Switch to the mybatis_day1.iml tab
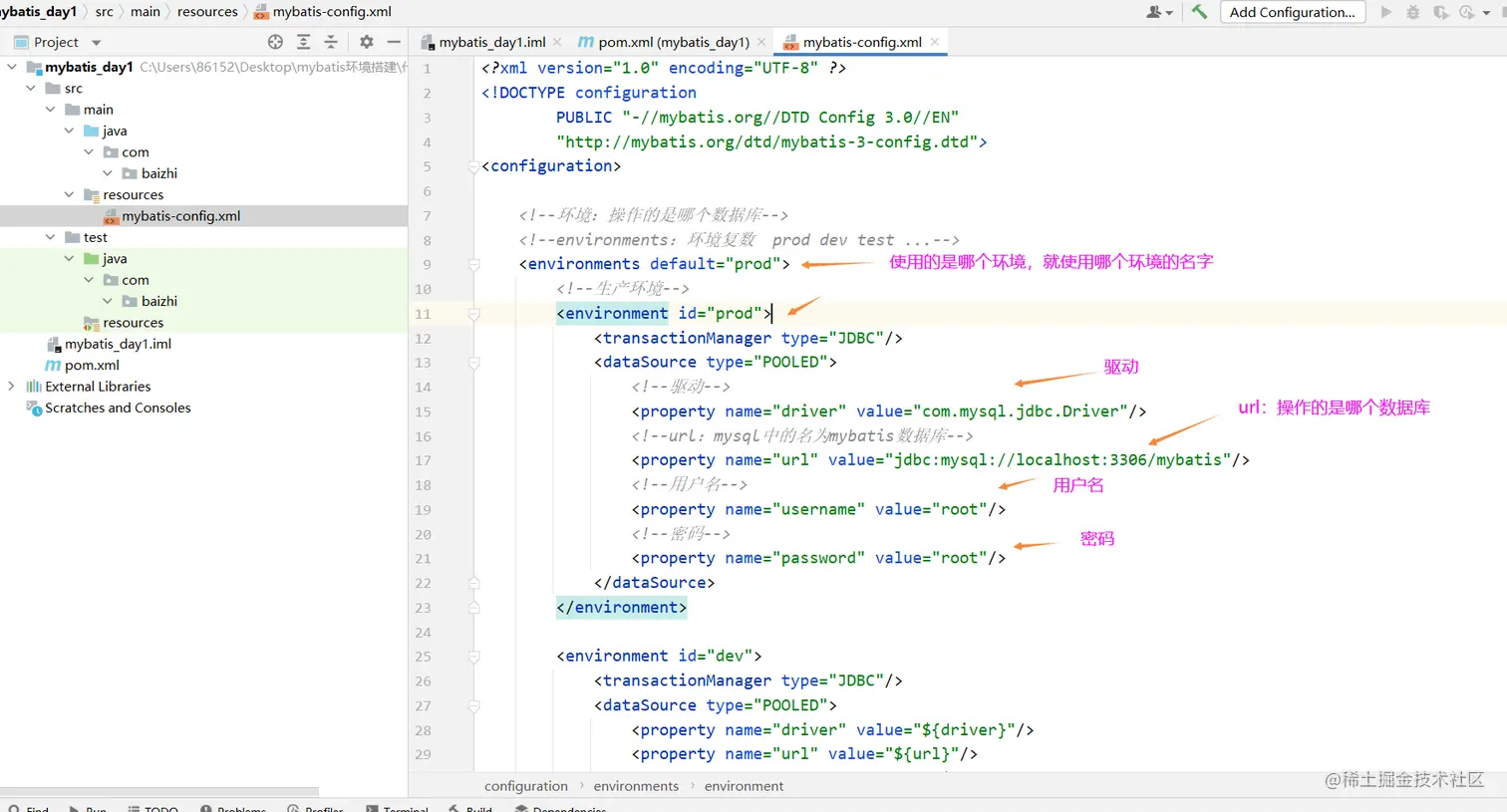The width and height of the screenshot is (1507, 812). 492,42
